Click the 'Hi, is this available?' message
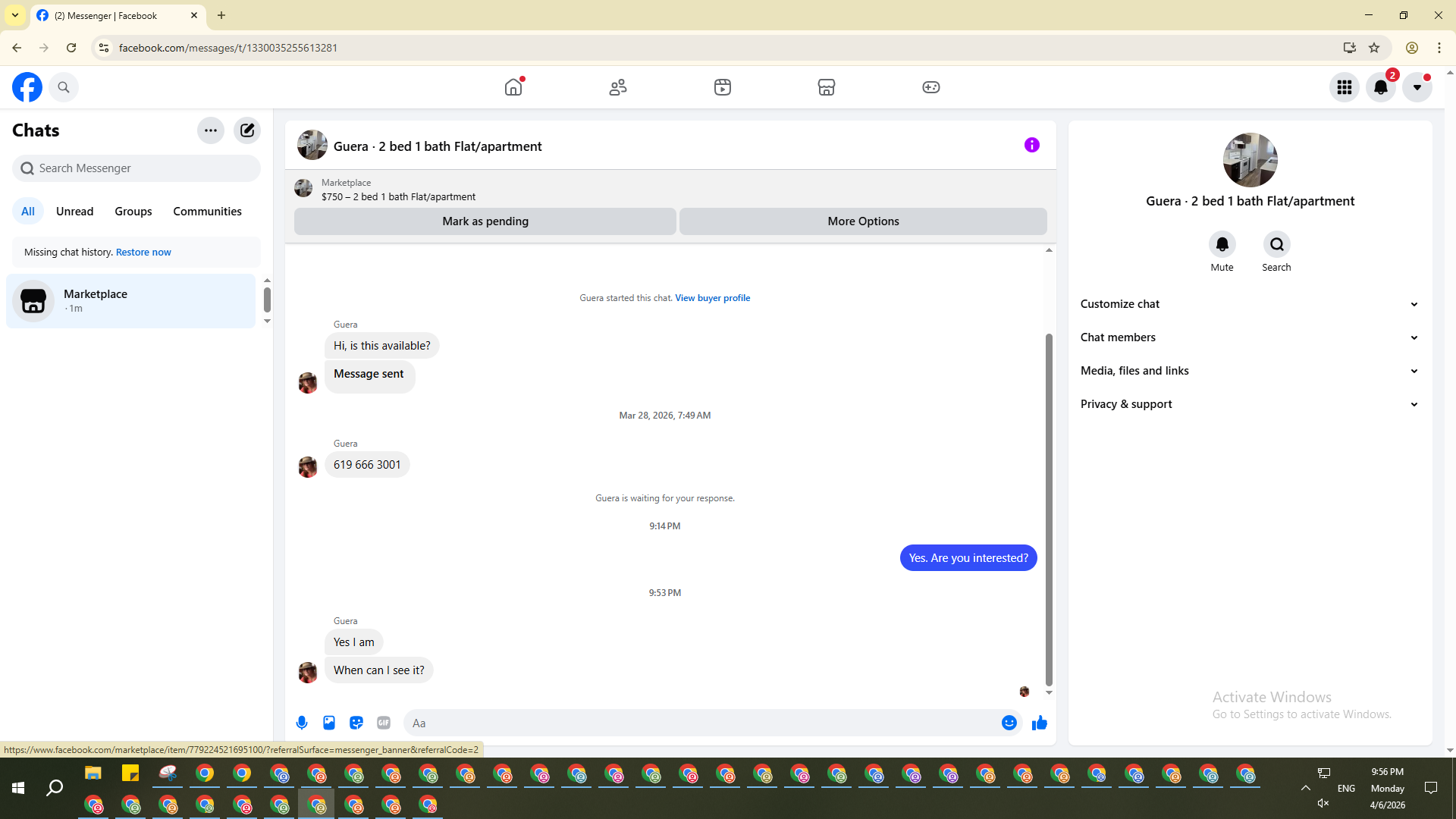The width and height of the screenshot is (1456, 819). coord(382,346)
